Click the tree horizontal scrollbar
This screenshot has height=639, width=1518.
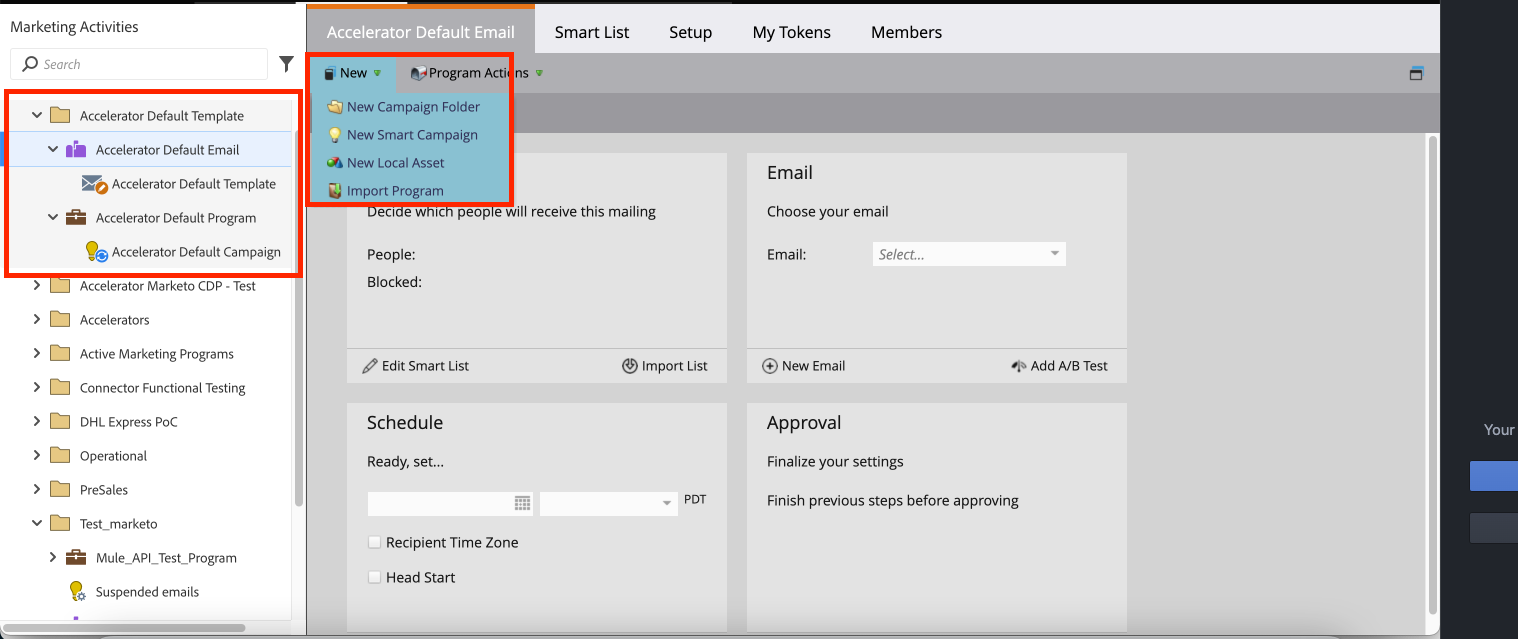(x=125, y=628)
